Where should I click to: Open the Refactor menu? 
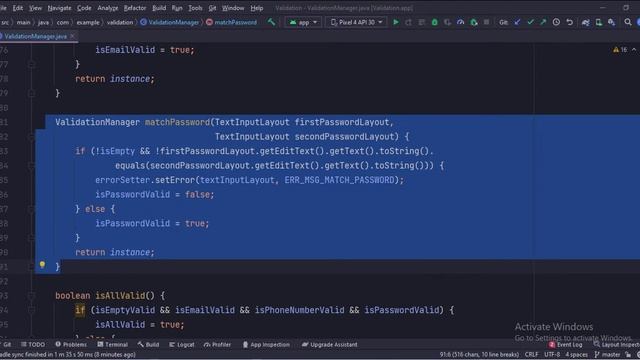coord(135,8)
